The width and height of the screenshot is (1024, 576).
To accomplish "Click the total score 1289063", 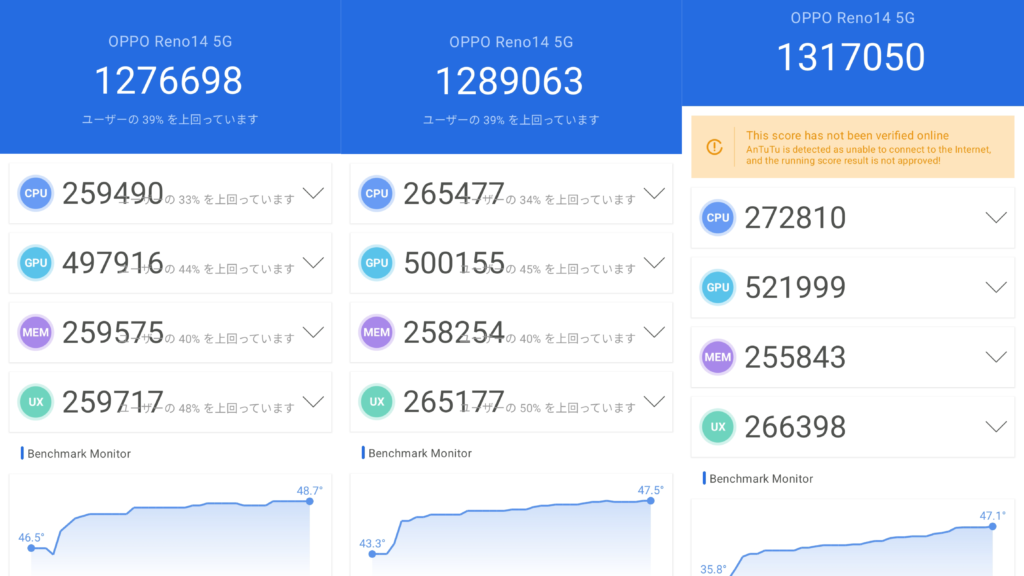I will pos(509,82).
